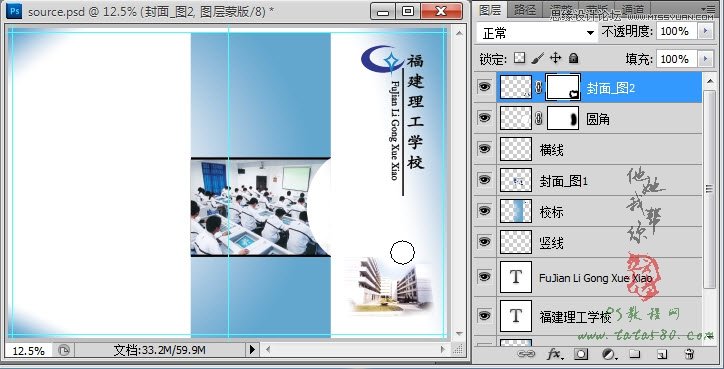This screenshot has width=724, height=369.
Task: Click the add layer mask icon
Action: click(x=581, y=354)
